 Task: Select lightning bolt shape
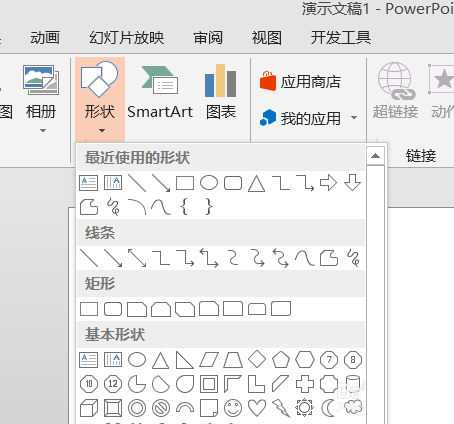pyautogui.click(x=281, y=408)
